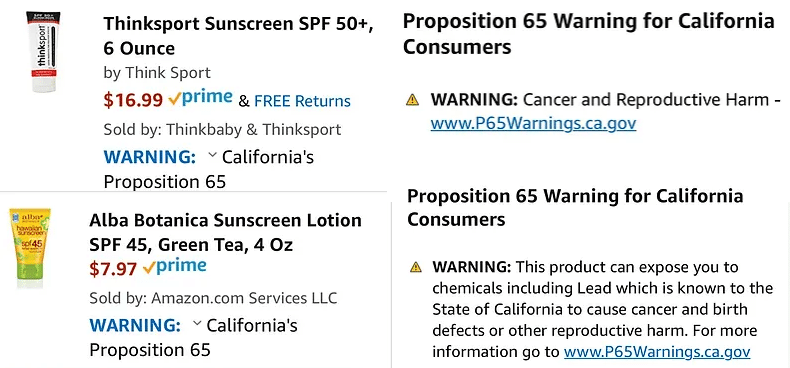Click the warning triangle beside the Lead warning
790x368 pixels.
click(416, 267)
